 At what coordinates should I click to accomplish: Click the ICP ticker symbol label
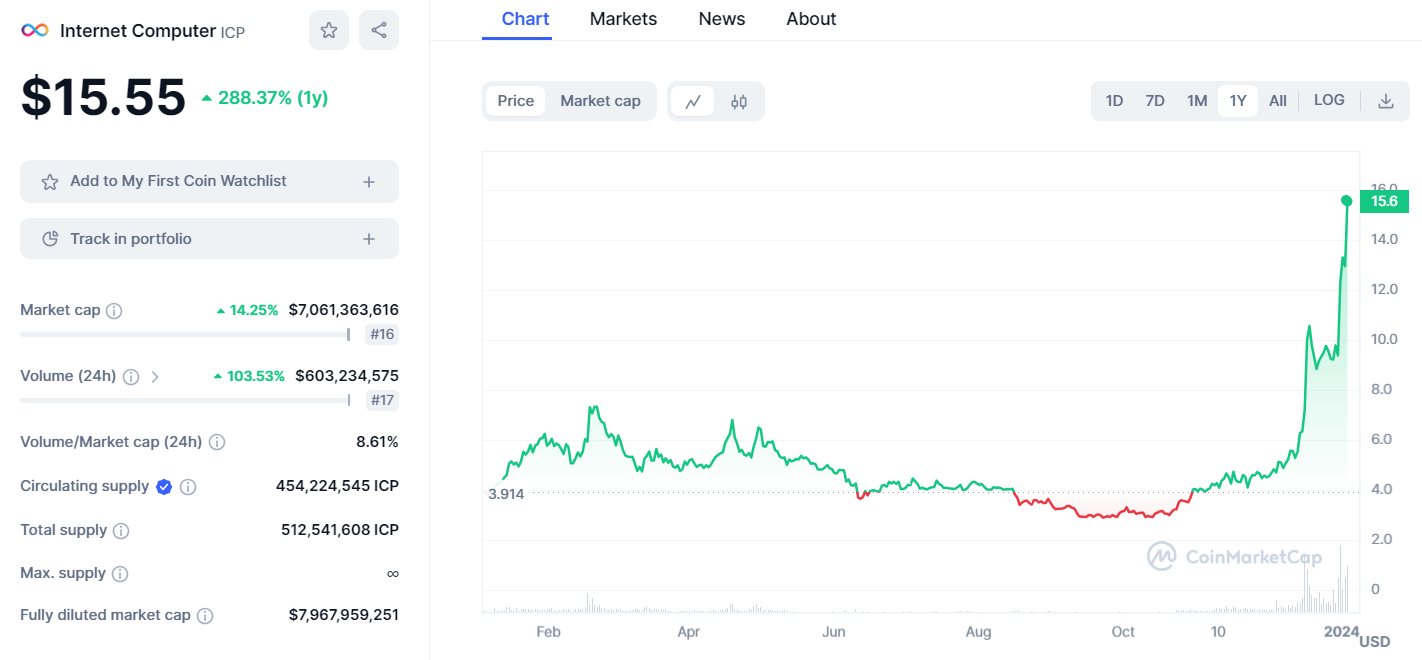(x=233, y=32)
